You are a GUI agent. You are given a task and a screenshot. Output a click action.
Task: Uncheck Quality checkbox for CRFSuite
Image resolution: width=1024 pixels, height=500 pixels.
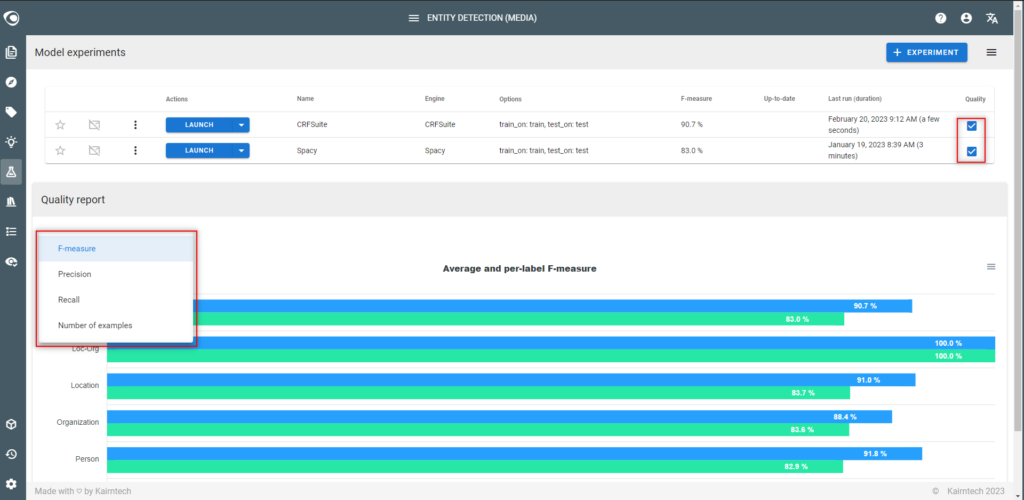coord(972,126)
